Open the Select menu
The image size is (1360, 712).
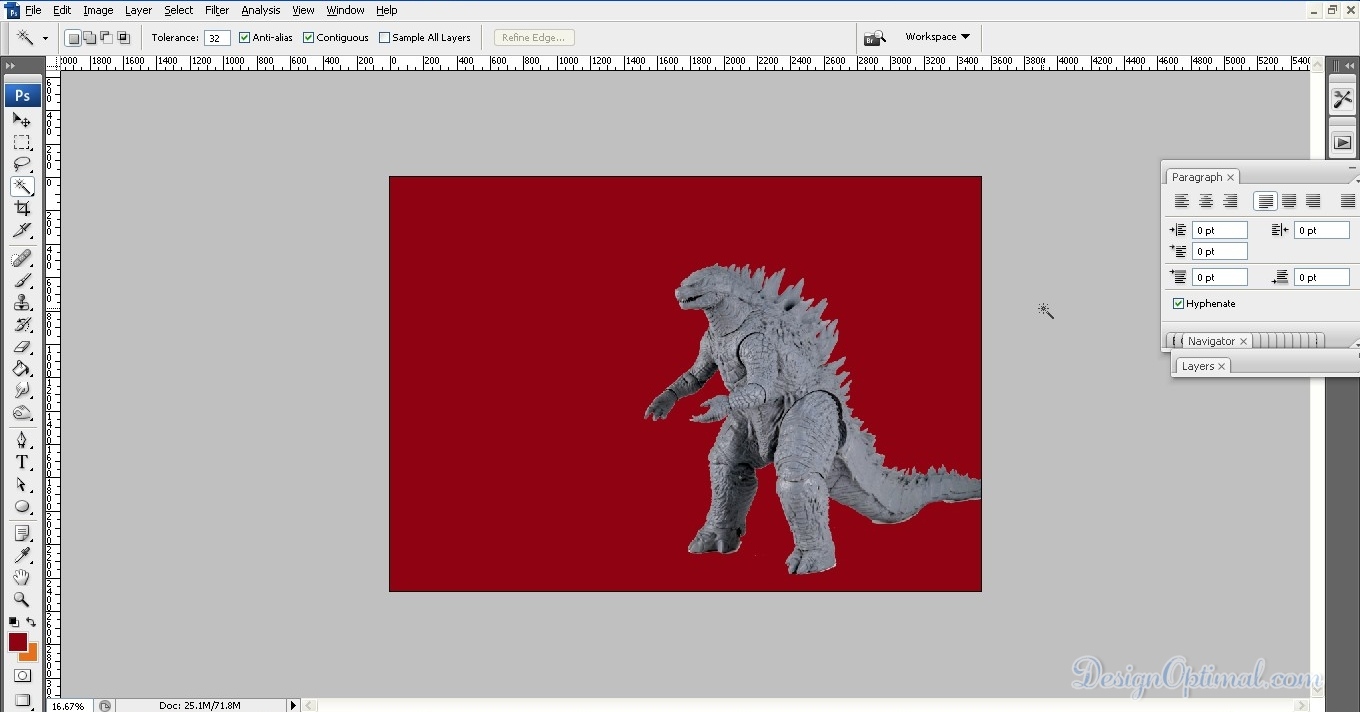tap(179, 10)
